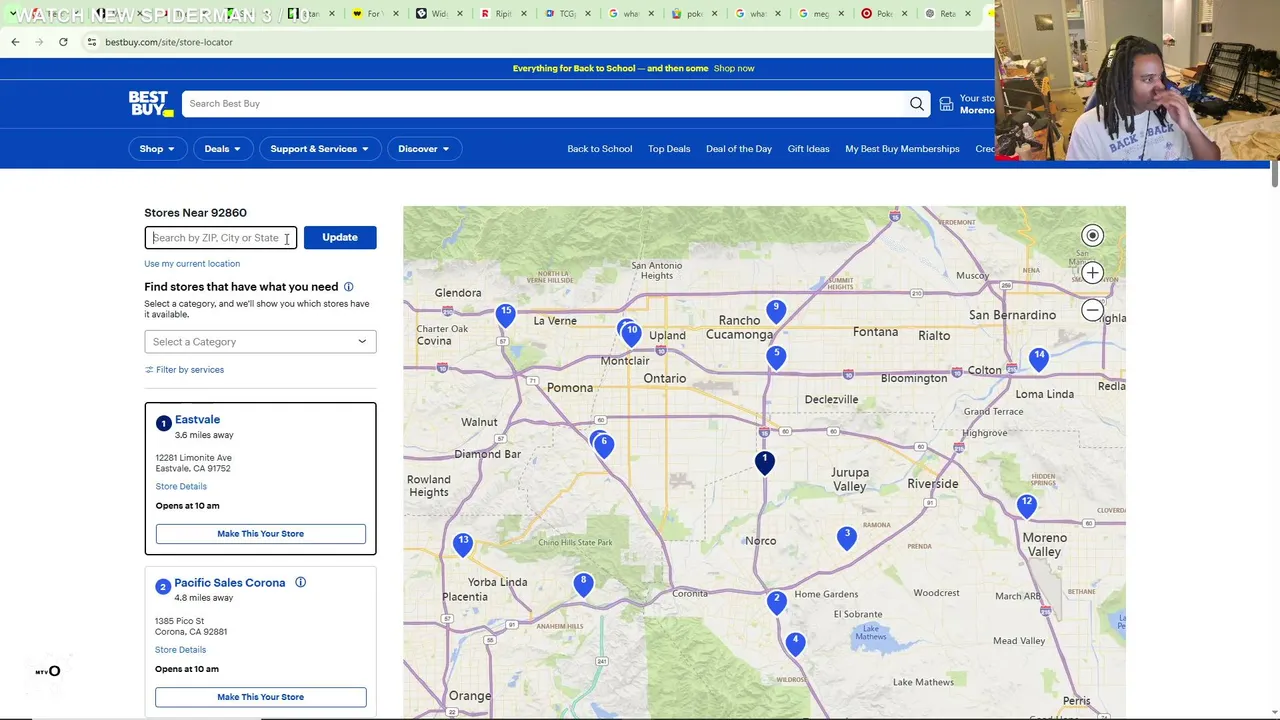Click the Best Buy logo
Viewport: 1280px width, 720px height.
click(151, 104)
